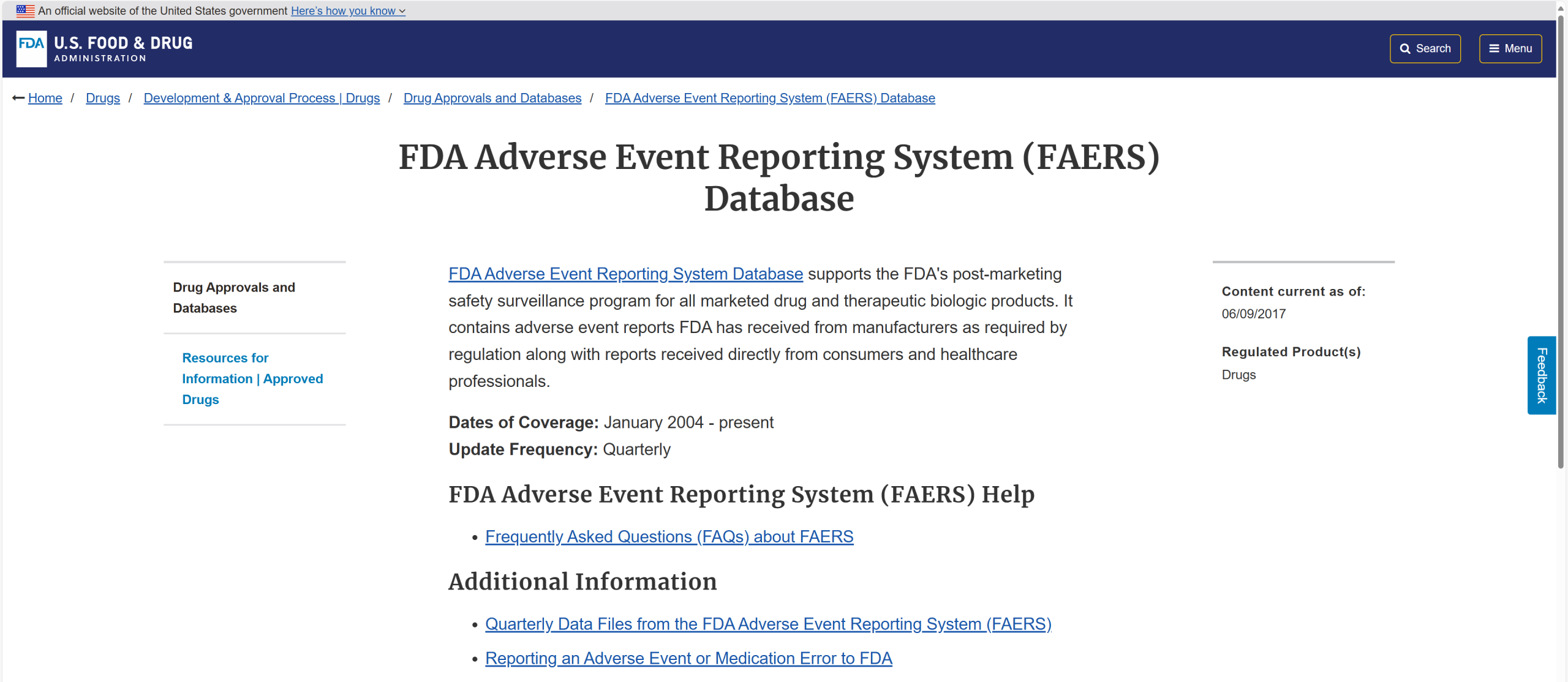The image size is (1568, 682).
Task: Open Frequently Asked Questions about FAERS
Action: click(x=669, y=536)
